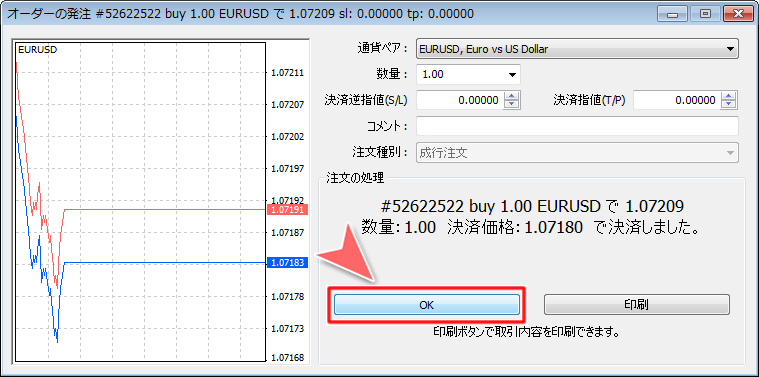This screenshot has height=377, width=759.
Task: Click the 1.07207 price axis value
Action: click(288, 105)
